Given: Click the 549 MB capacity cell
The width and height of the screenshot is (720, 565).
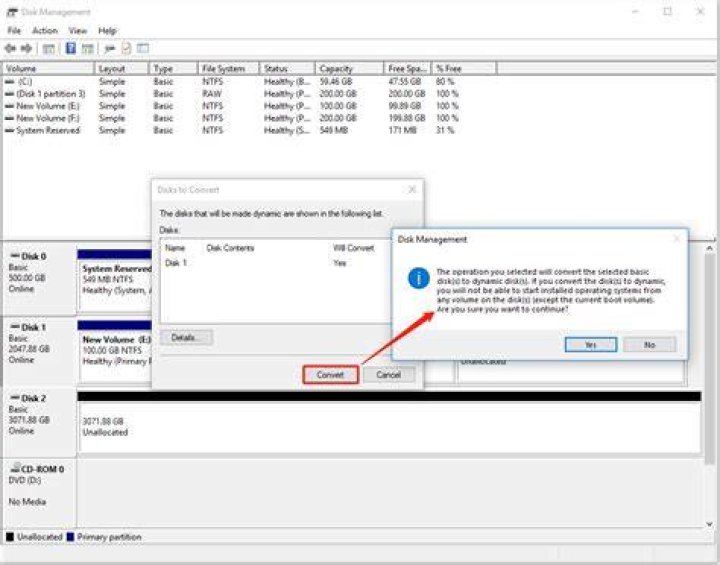Looking at the screenshot, I should coord(334,130).
